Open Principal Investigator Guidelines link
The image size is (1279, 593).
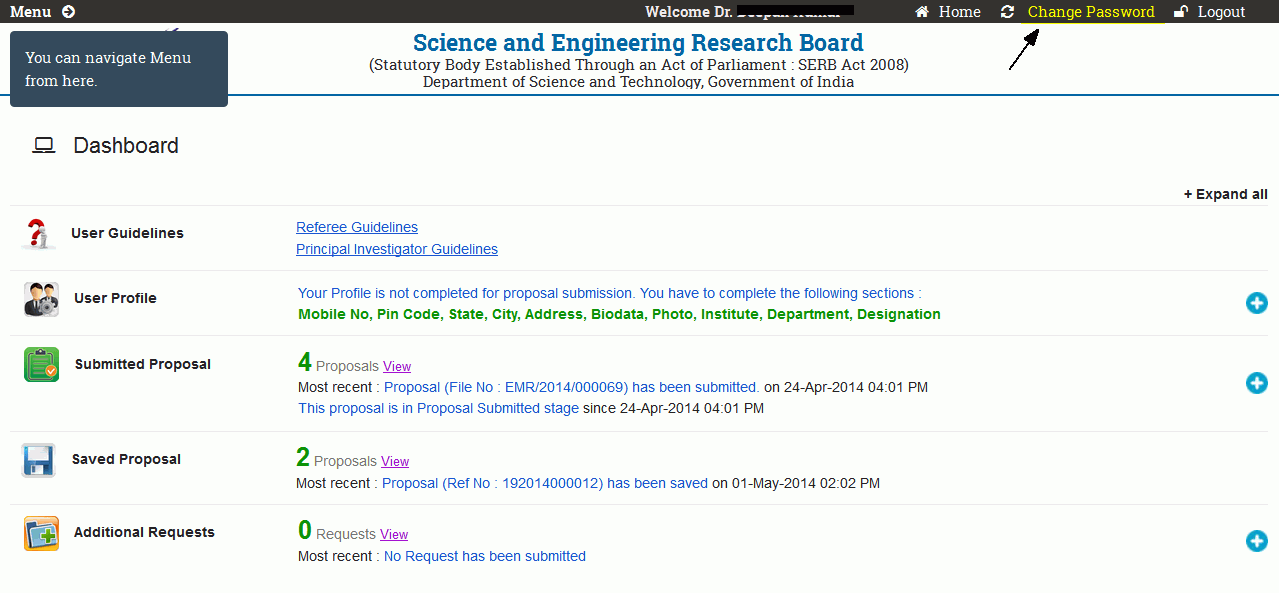click(397, 249)
